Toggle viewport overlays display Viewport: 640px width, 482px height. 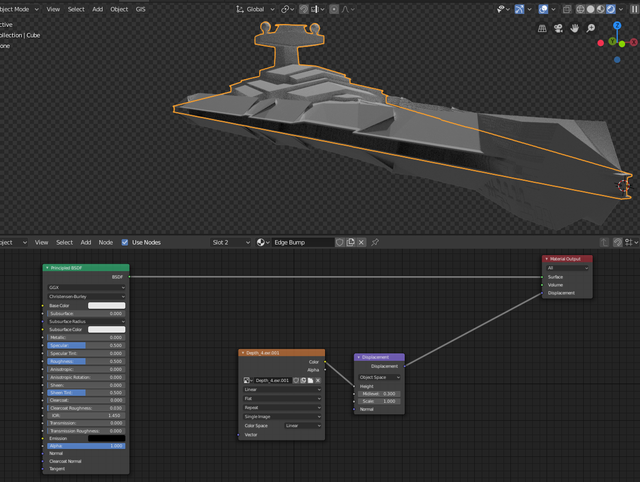tap(543, 9)
